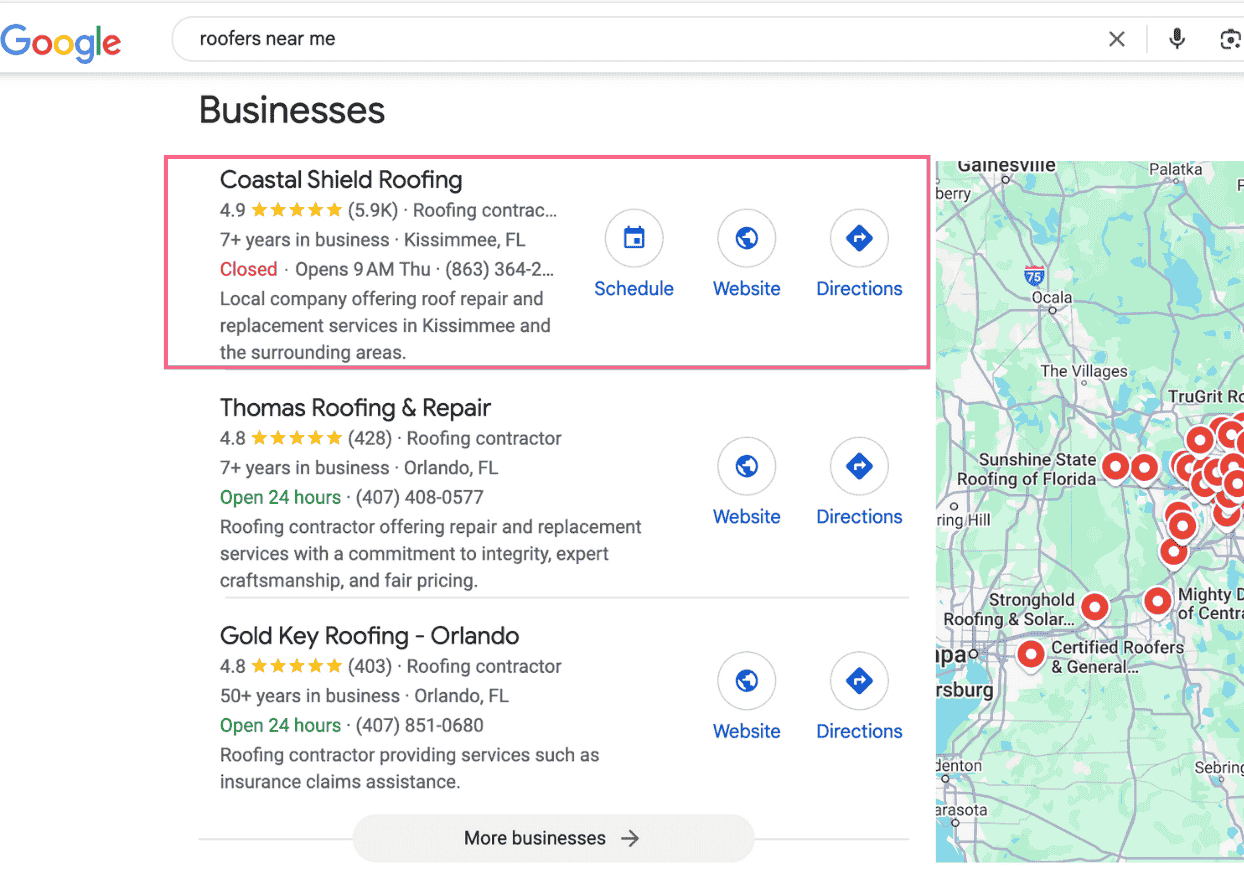Open Gold Key Roofing website
The width and height of the screenshot is (1244, 884).
747,698
